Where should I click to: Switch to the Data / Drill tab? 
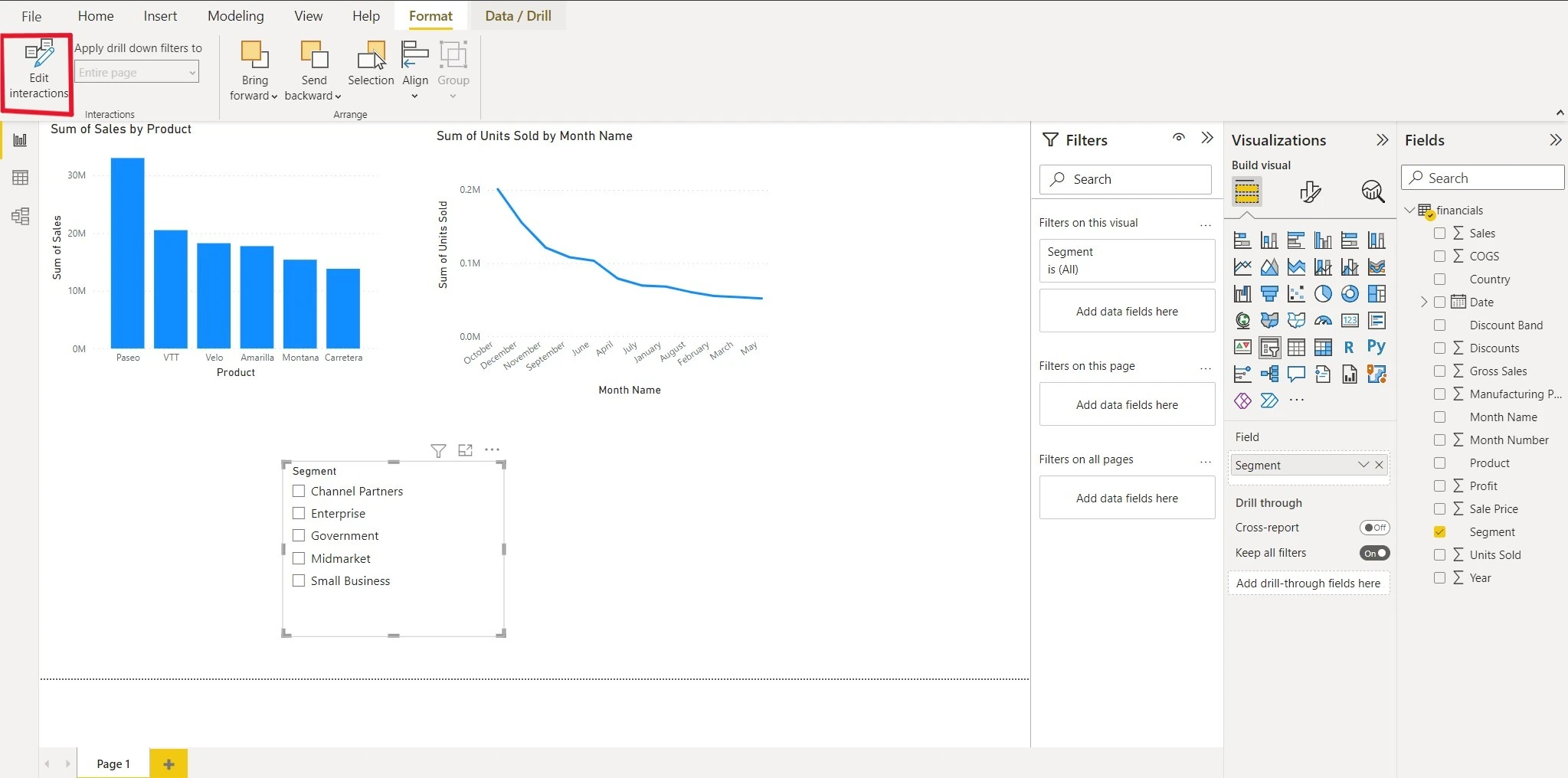[x=518, y=16]
